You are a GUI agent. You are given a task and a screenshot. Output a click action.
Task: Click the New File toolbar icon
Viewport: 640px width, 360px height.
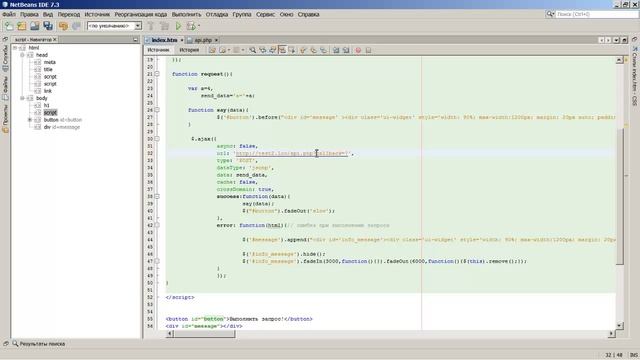9,26
